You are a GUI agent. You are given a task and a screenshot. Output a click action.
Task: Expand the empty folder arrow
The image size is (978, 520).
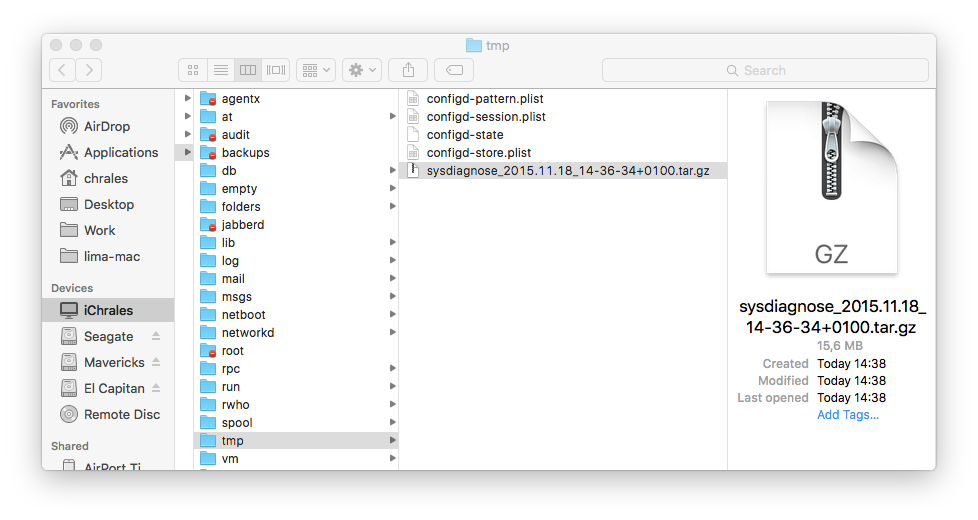click(392, 188)
